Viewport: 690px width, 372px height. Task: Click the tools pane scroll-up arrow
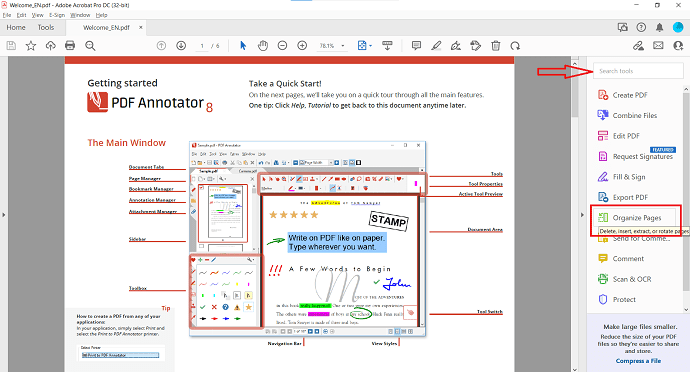click(686, 89)
